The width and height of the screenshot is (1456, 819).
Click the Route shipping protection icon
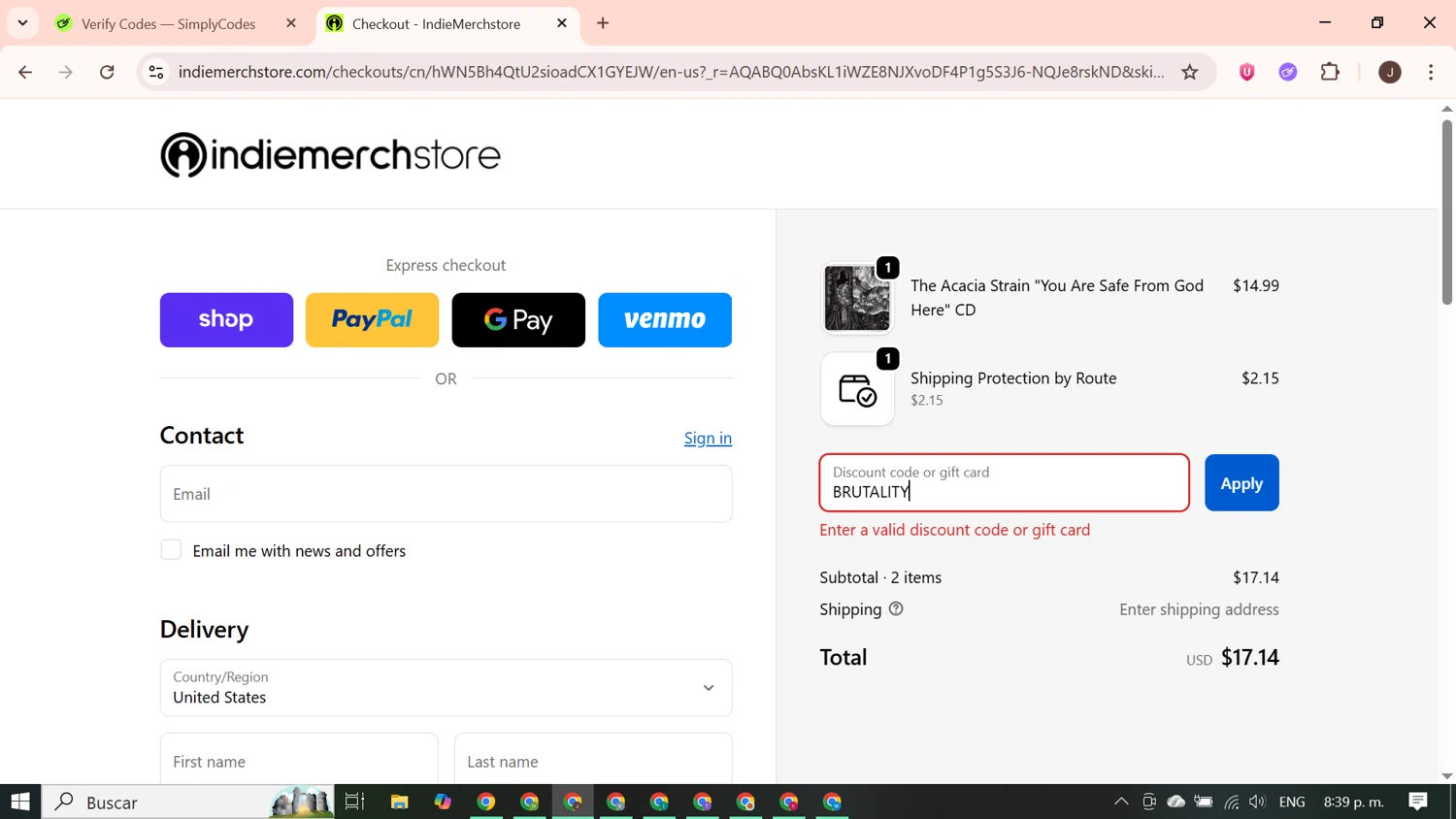[x=857, y=389]
